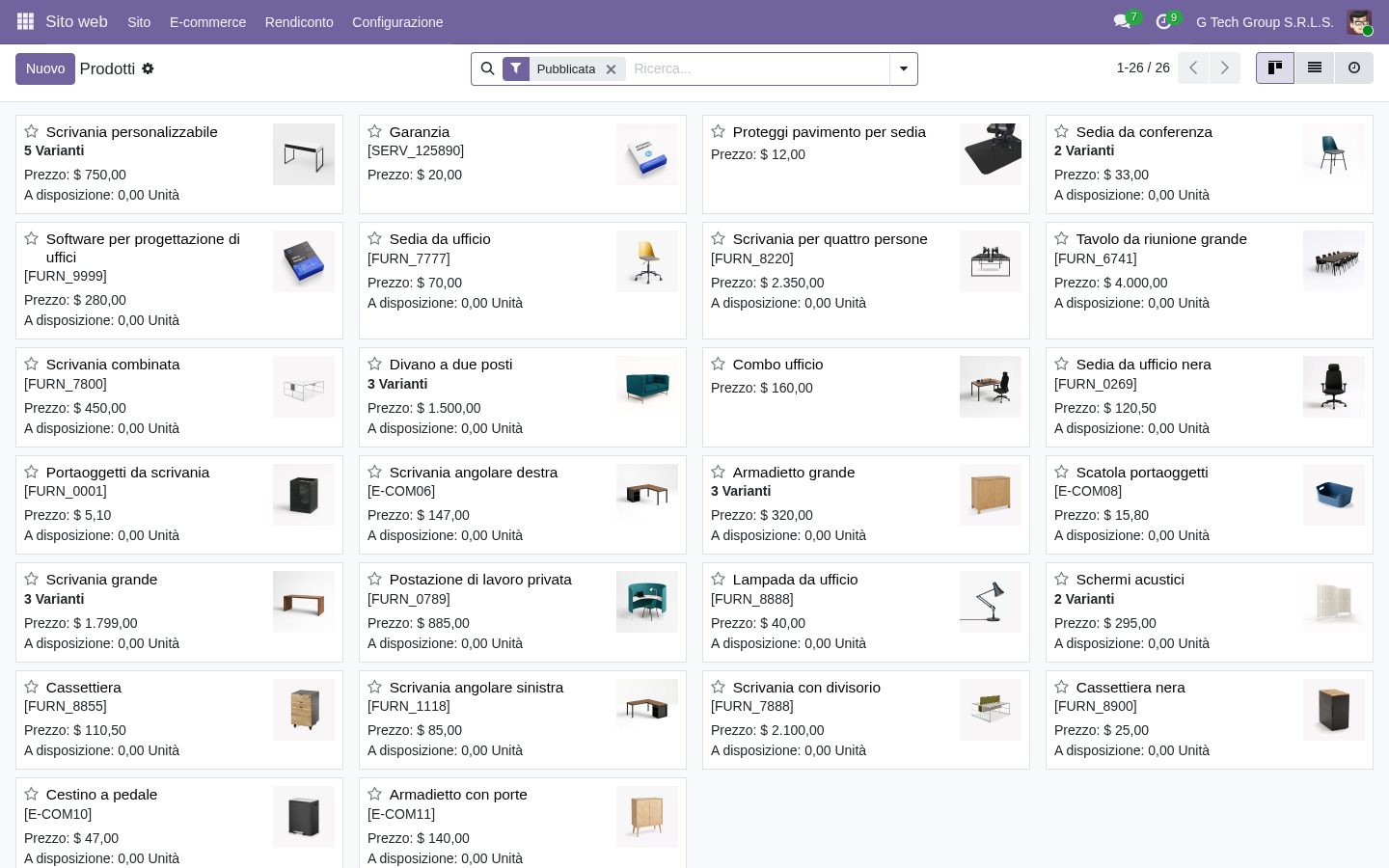
Task: Open the Configurazione menu
Action: (397, 22)
